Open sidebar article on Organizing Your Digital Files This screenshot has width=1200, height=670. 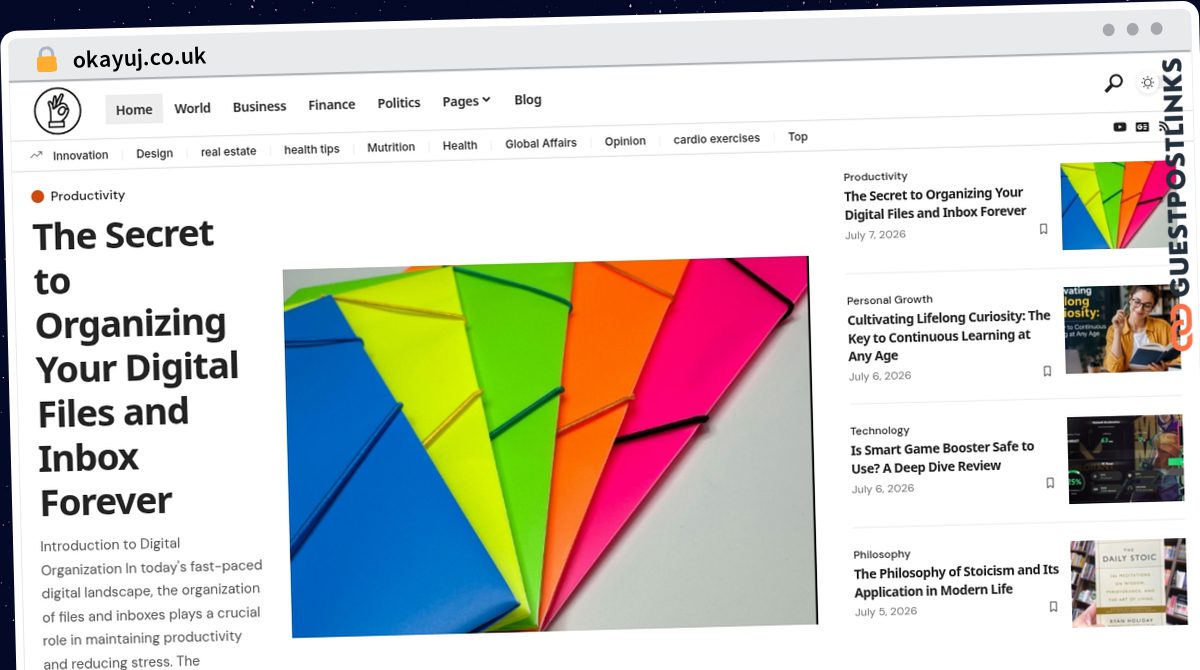tap(935, 203)
